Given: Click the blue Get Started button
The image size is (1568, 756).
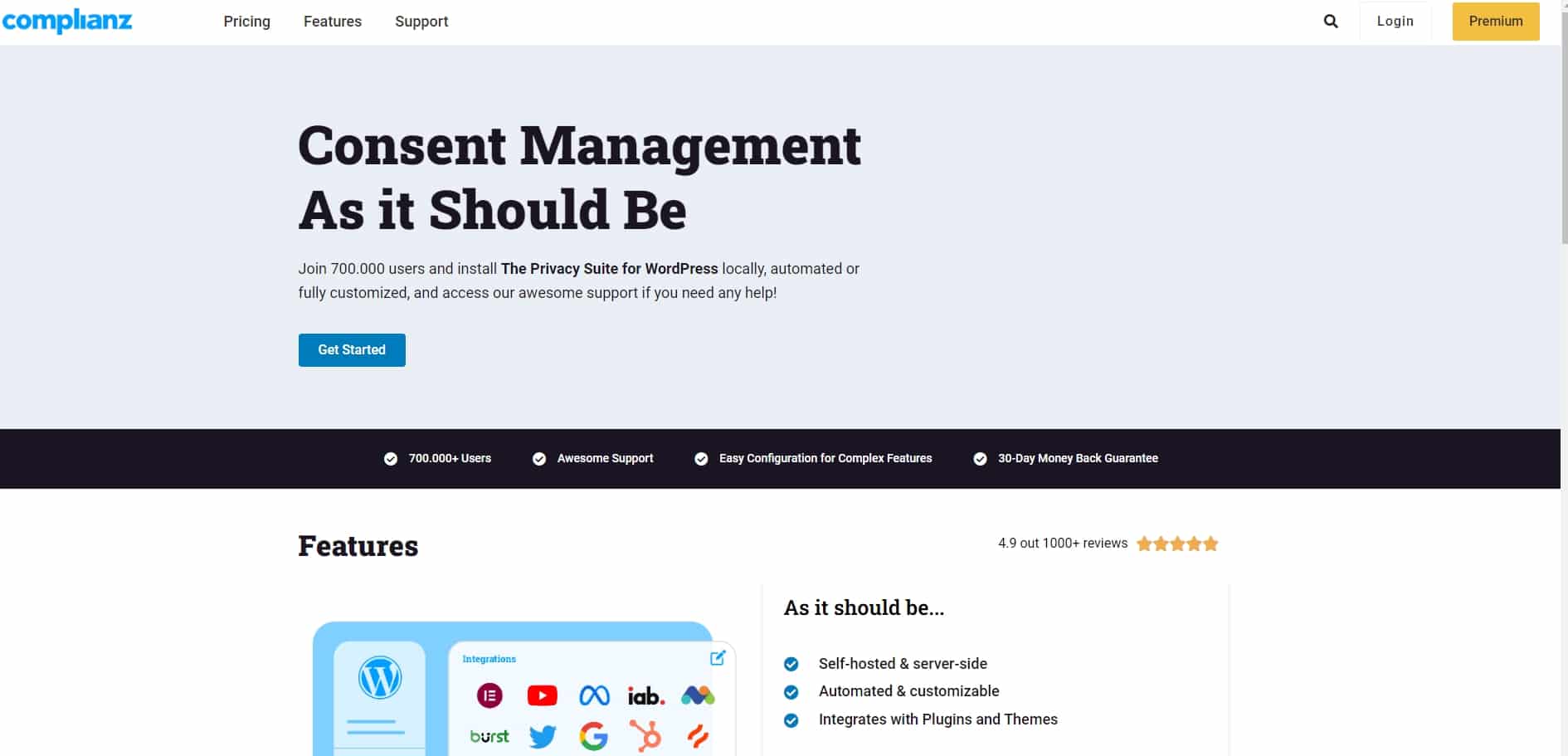Looking at the screenshot, I should pyautogui.click(x=352, y=350).
